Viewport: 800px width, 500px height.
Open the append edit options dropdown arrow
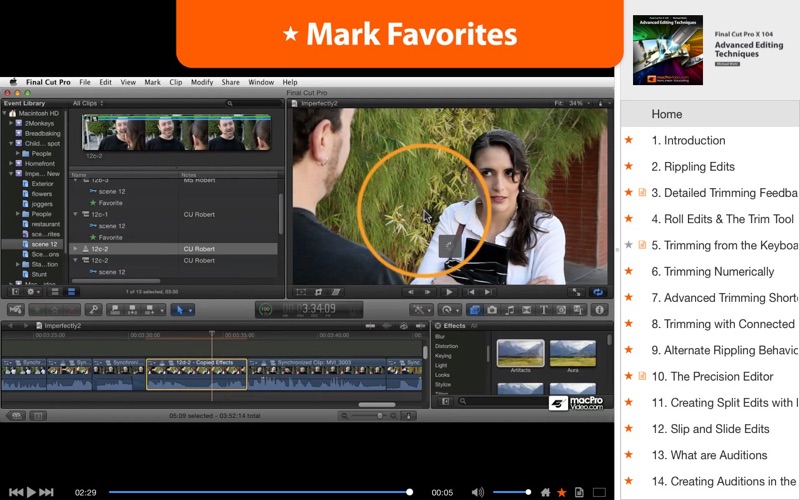(162, 310)
